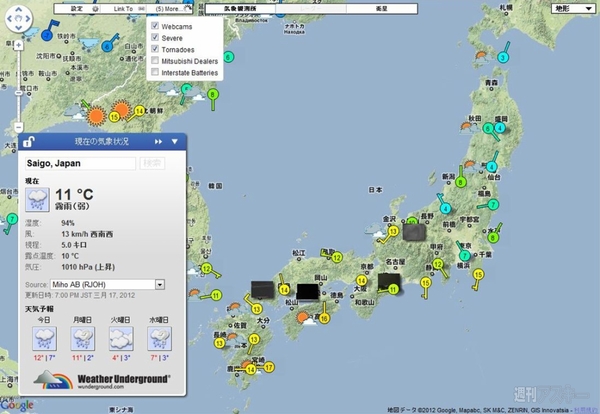Open the terms link after GIS Innovatsia
This screenshot has height=414, width=600.
pos(585,410)
